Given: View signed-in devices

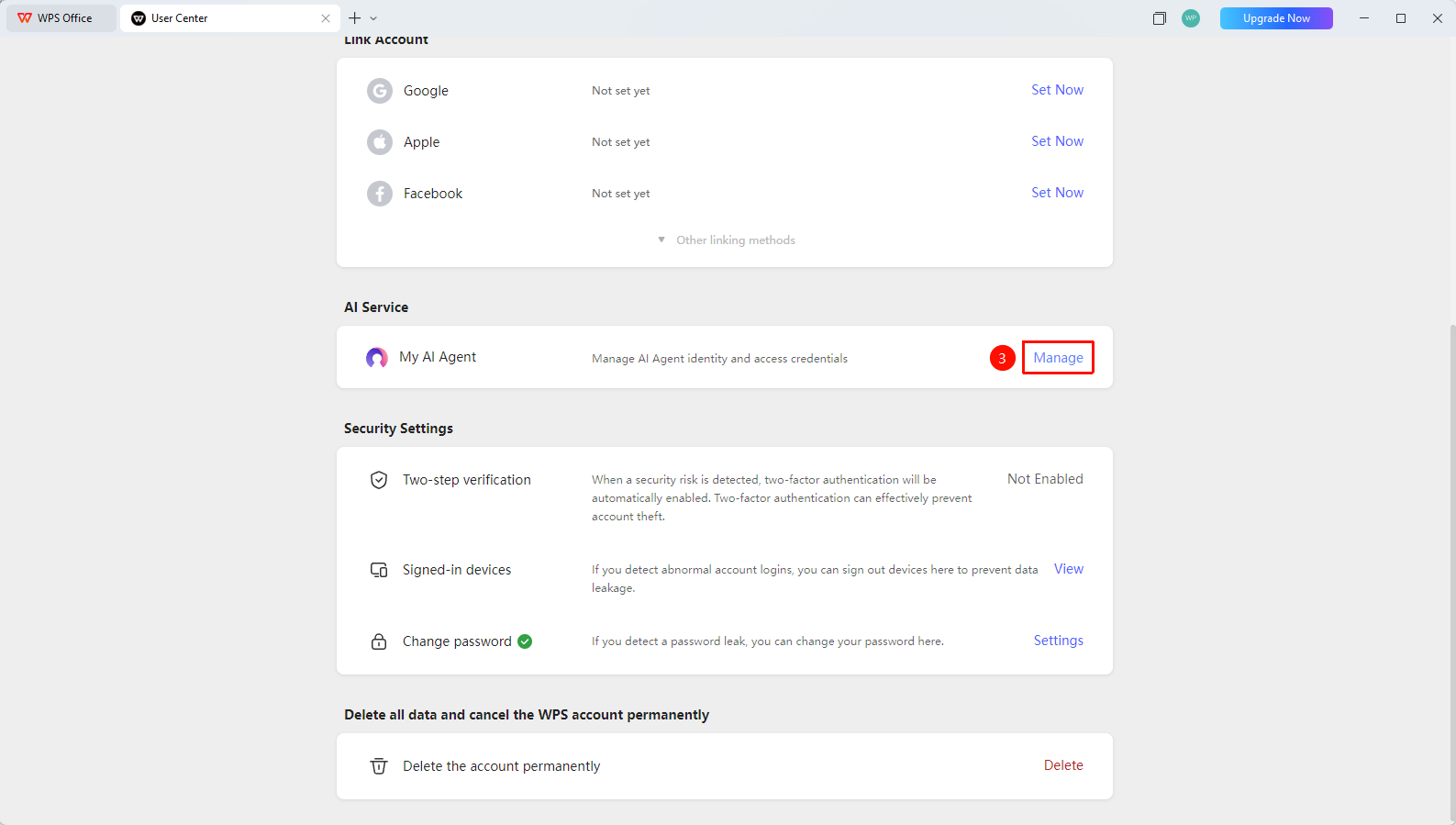Looking at the screenshot, I should pos(1069,569).
